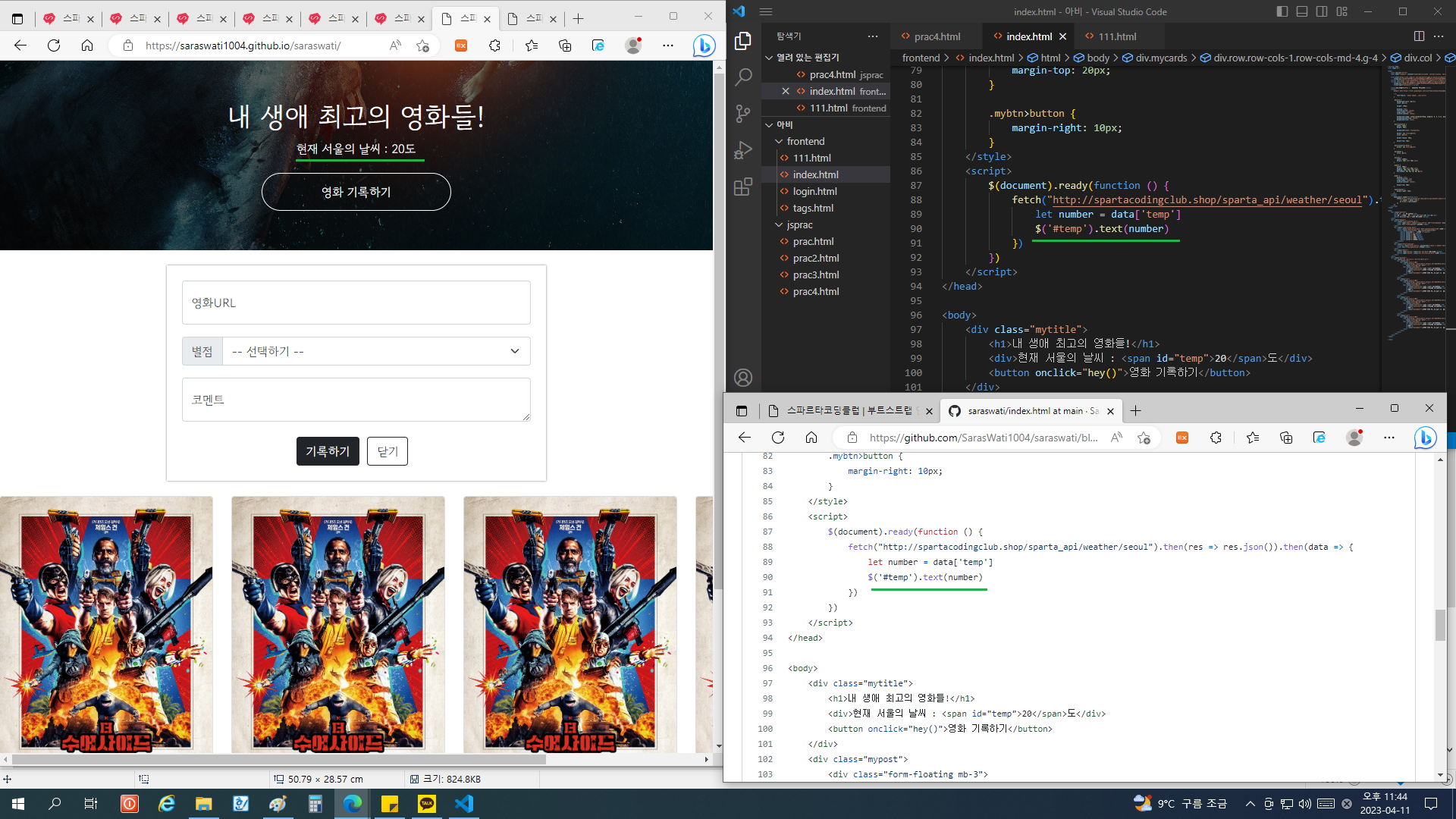Image resolution: width=1456 pixels, height=819 pixels.
Task: Open a new tab in the GitHub browser
Action: 1135,411
